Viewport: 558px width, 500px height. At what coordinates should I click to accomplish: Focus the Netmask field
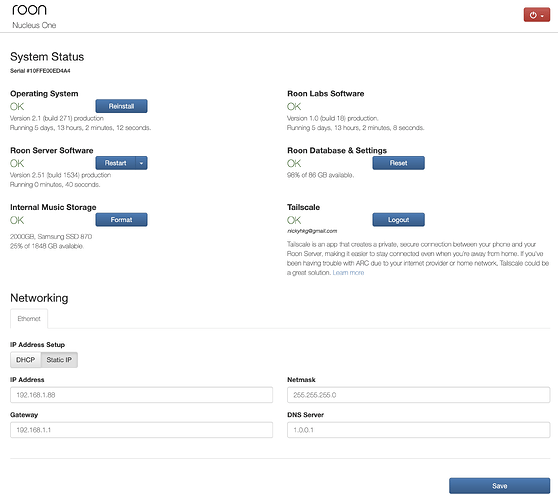click(418, 395)
